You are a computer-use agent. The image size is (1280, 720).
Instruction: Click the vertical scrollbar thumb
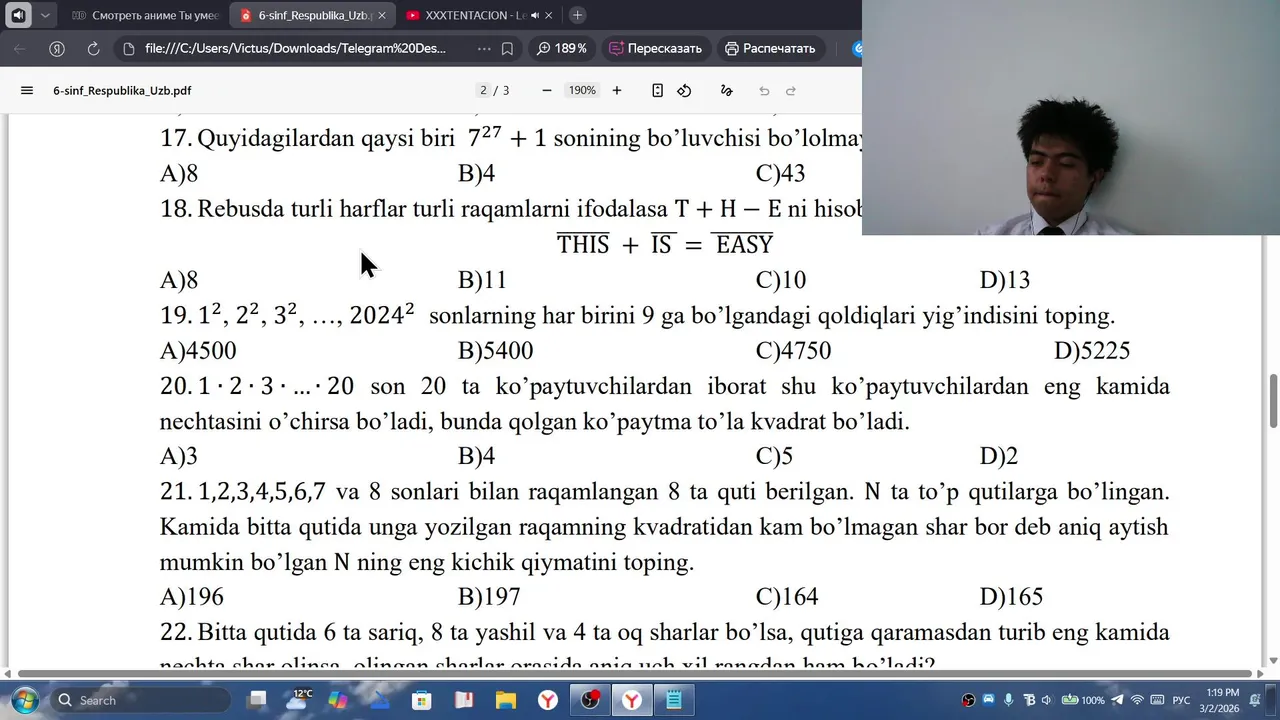pos(1273,400)
